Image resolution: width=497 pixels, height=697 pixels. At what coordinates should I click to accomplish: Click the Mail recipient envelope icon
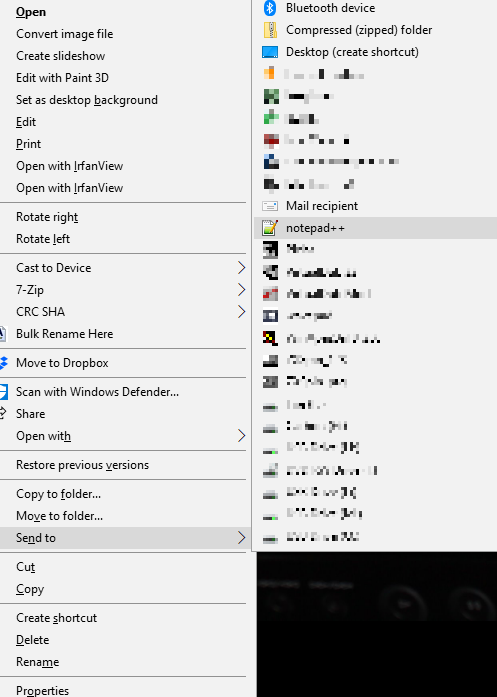point(270,206)
